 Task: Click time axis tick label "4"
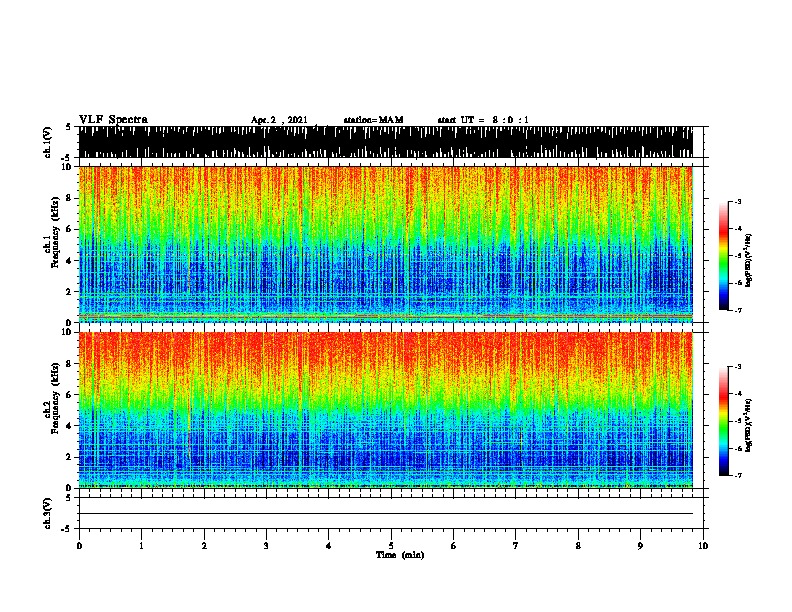(x=329, y=546)
